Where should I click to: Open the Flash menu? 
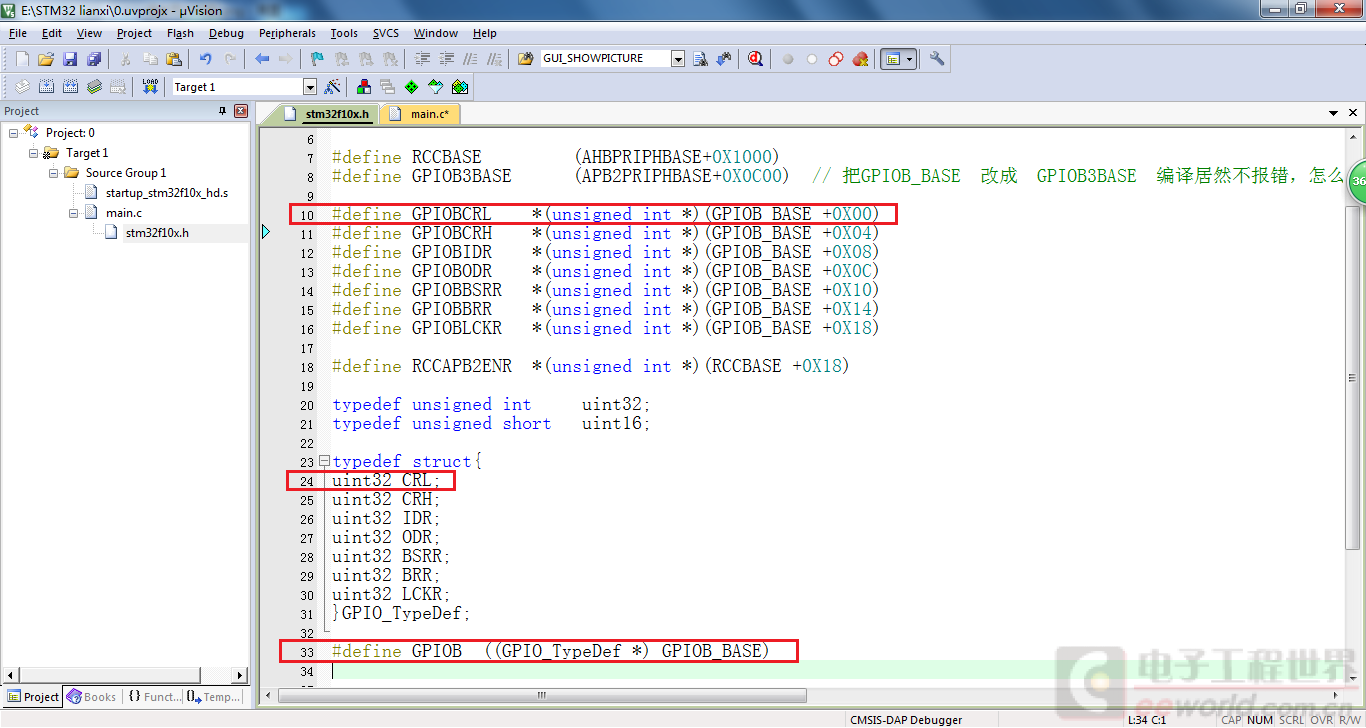[x=181, y=33]
